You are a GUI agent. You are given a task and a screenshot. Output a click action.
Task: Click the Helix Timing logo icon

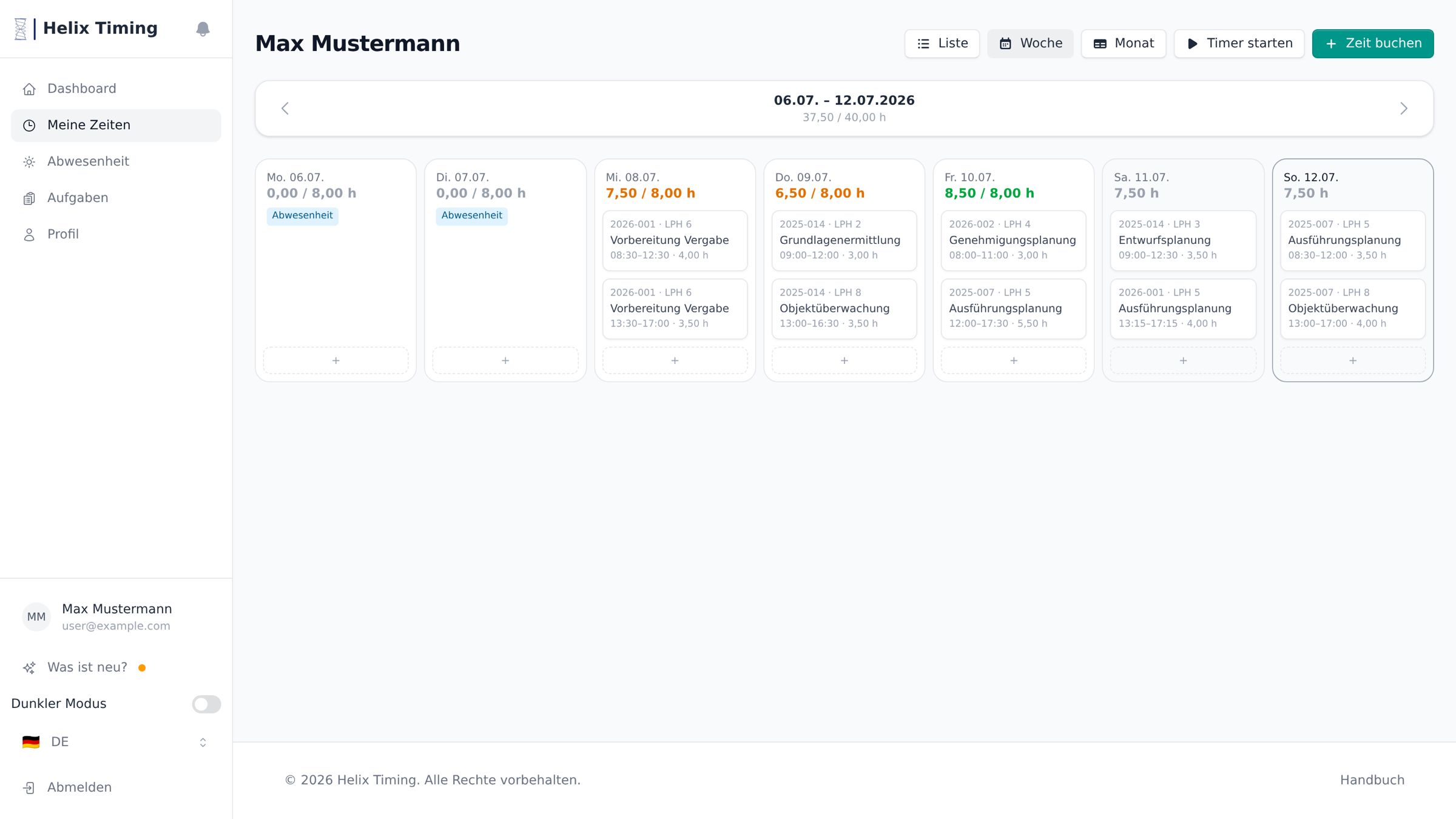tap(21, 29)
